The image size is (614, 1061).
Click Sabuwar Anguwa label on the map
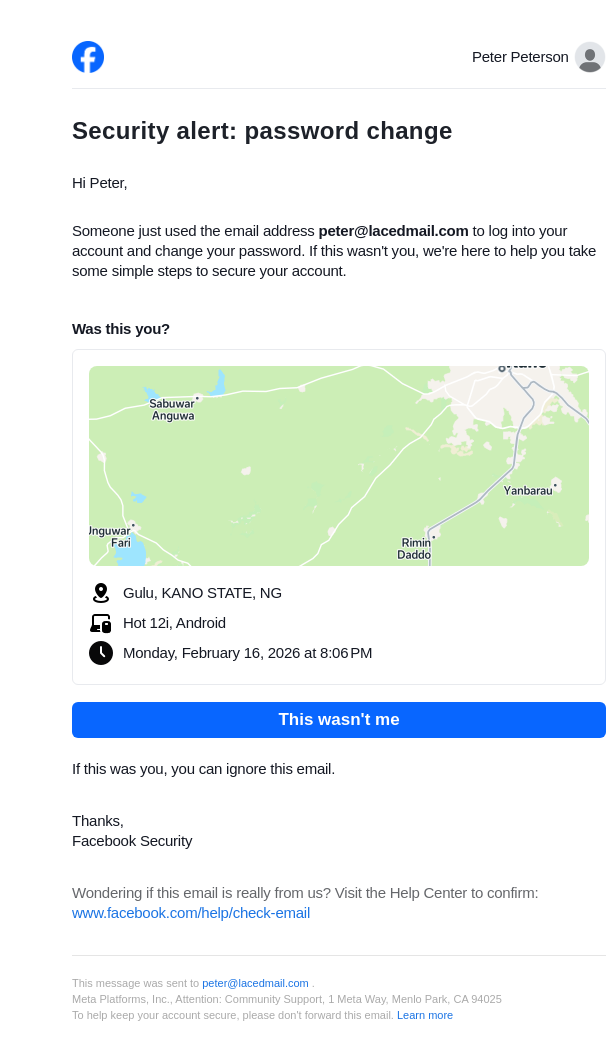[172, 409]
